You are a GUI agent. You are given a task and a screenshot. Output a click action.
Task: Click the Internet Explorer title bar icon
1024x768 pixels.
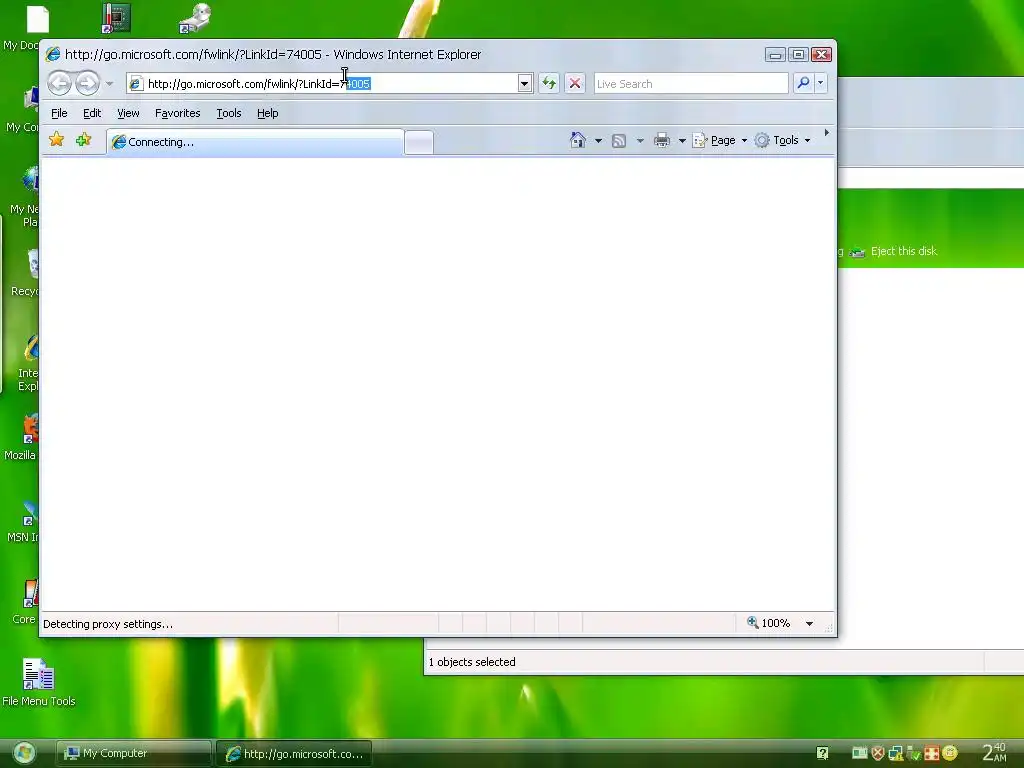pyautogui.click(x=54, y=54)
